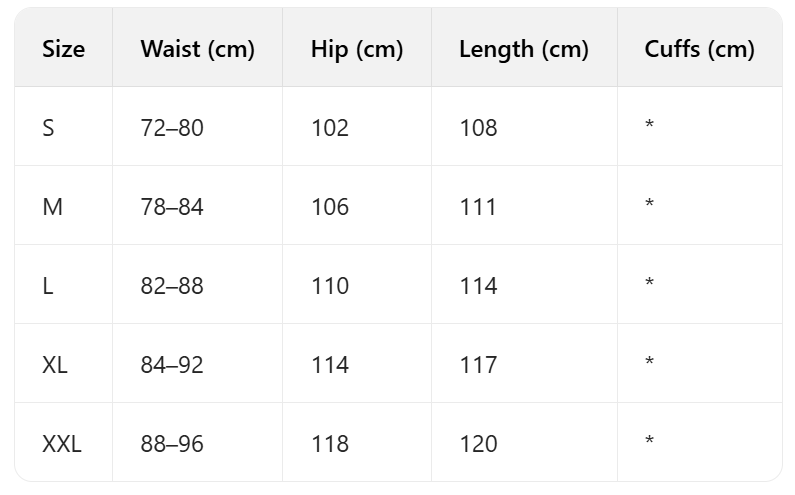Click the Length (cm) column header
Screen dimensions: 795x495
pos(523,49)
